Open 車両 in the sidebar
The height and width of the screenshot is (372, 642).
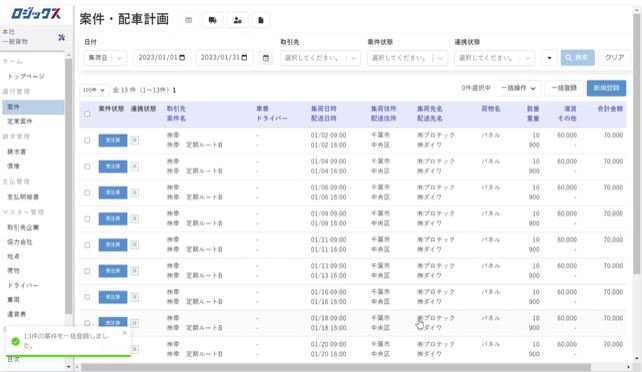click(13, 300)
